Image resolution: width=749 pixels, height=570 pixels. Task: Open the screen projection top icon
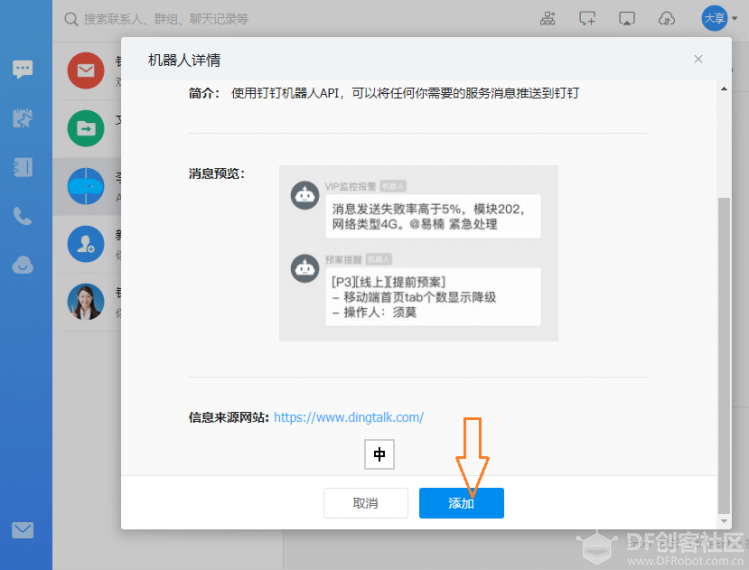tap(627, 19)
